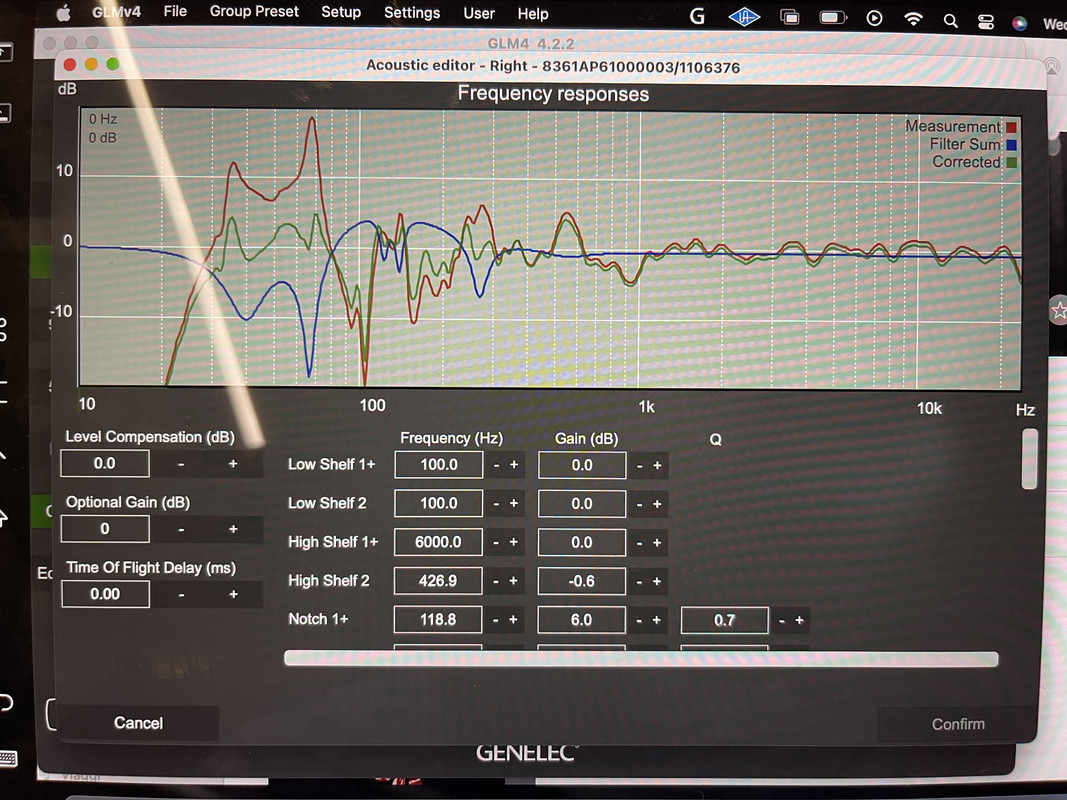
Task: Decrease Low Shelf 2 gain
Action: pyautogui.click(x=639, y=505)
